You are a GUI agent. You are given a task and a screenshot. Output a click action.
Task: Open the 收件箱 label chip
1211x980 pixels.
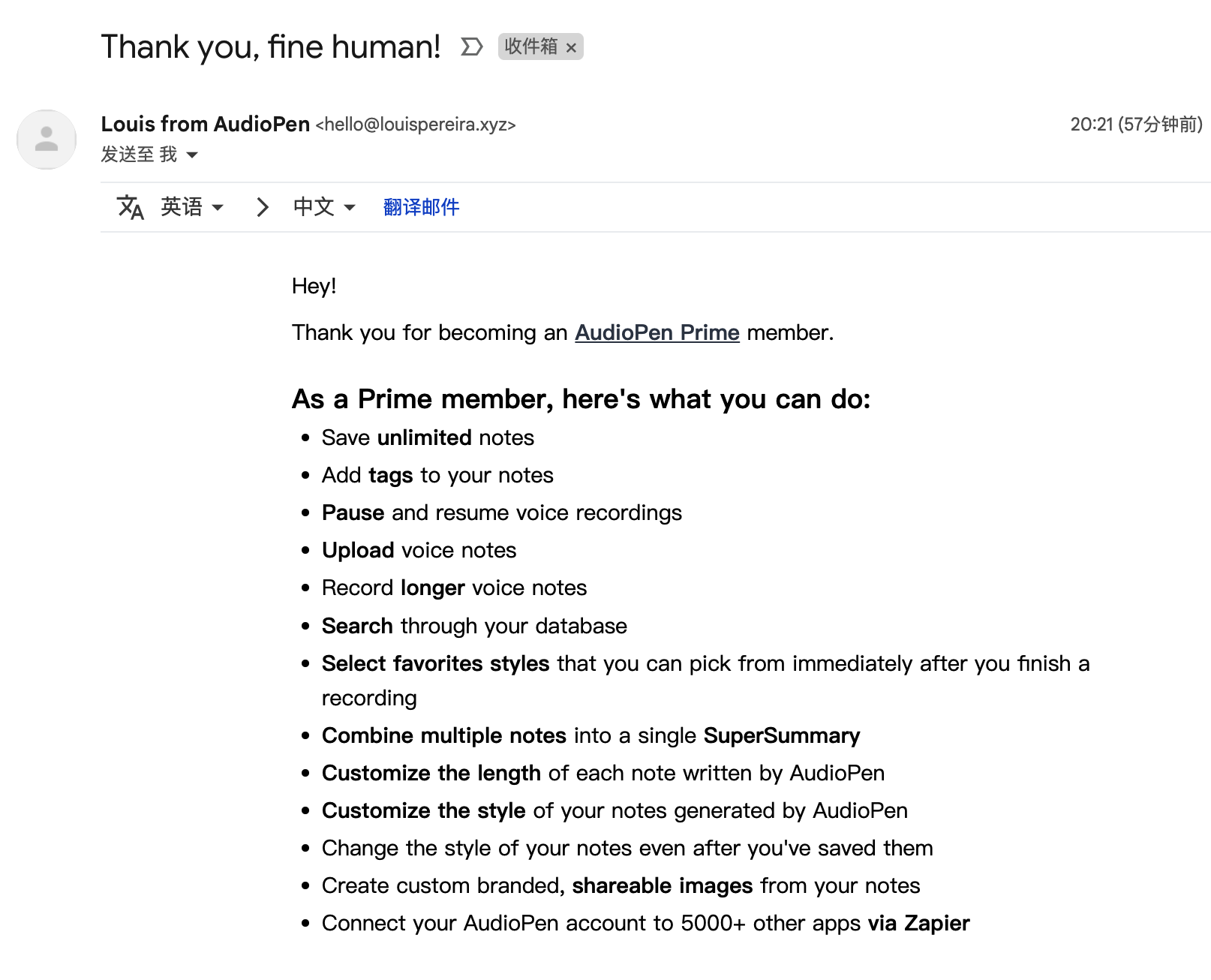(531, 47)
